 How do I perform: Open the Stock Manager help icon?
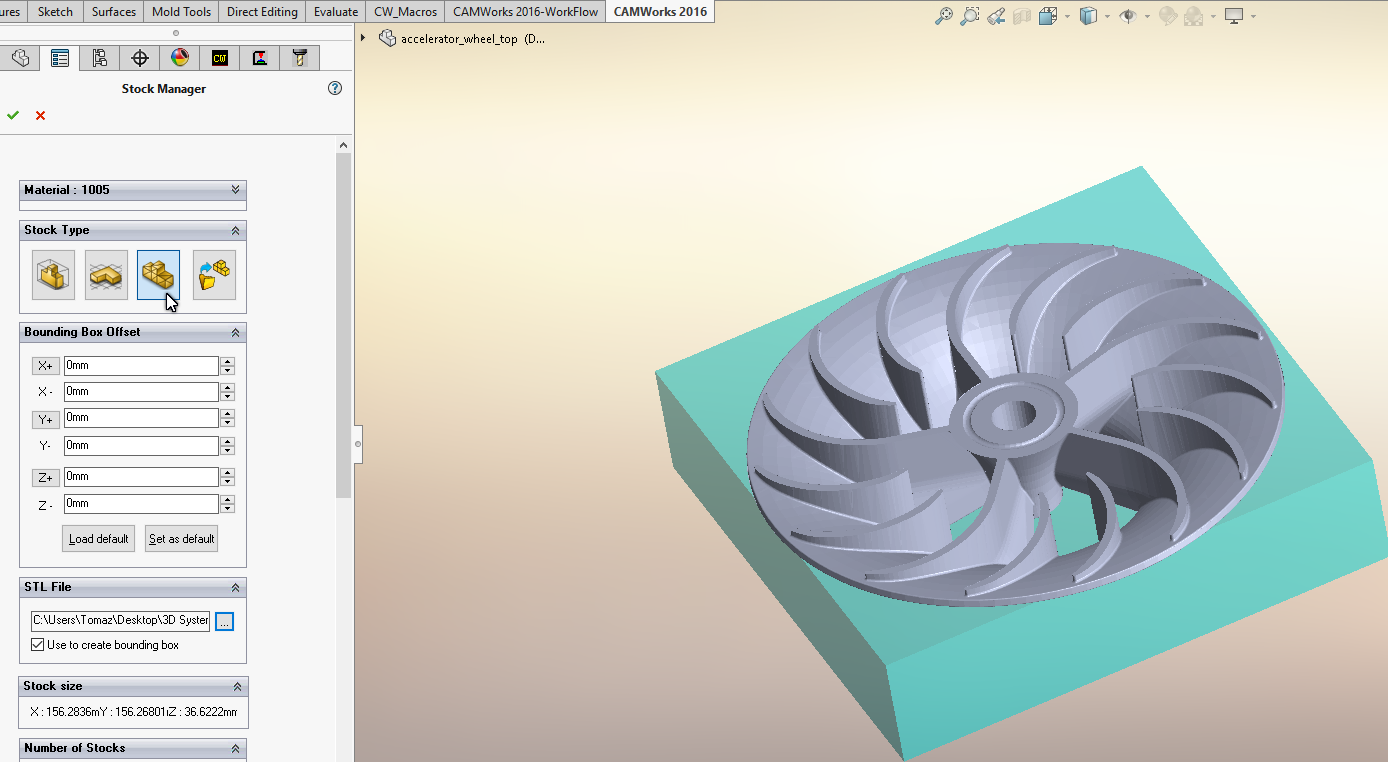335,88
